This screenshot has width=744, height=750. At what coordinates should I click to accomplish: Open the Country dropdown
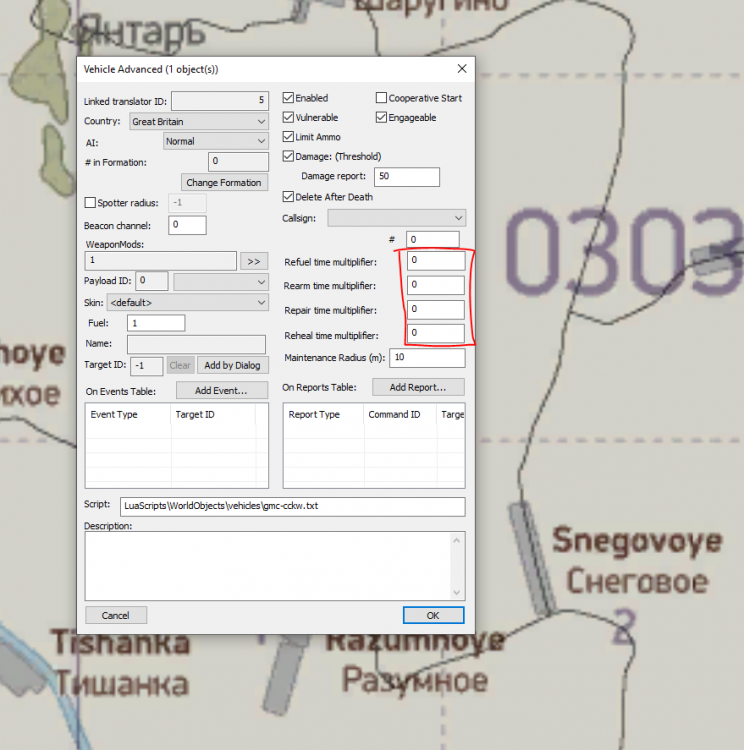[x=199, y=121]
